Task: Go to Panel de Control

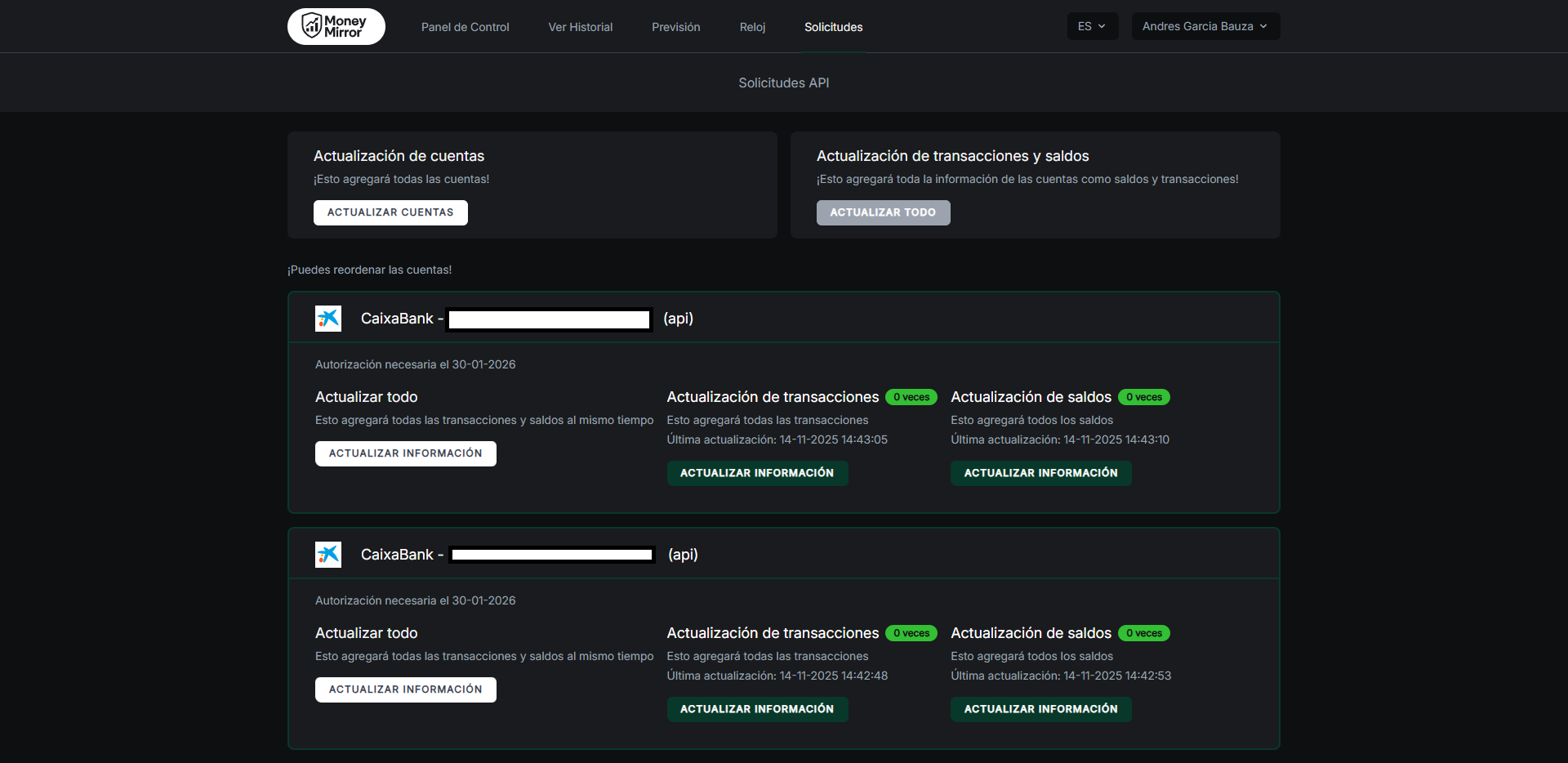Action: [465, 27]
